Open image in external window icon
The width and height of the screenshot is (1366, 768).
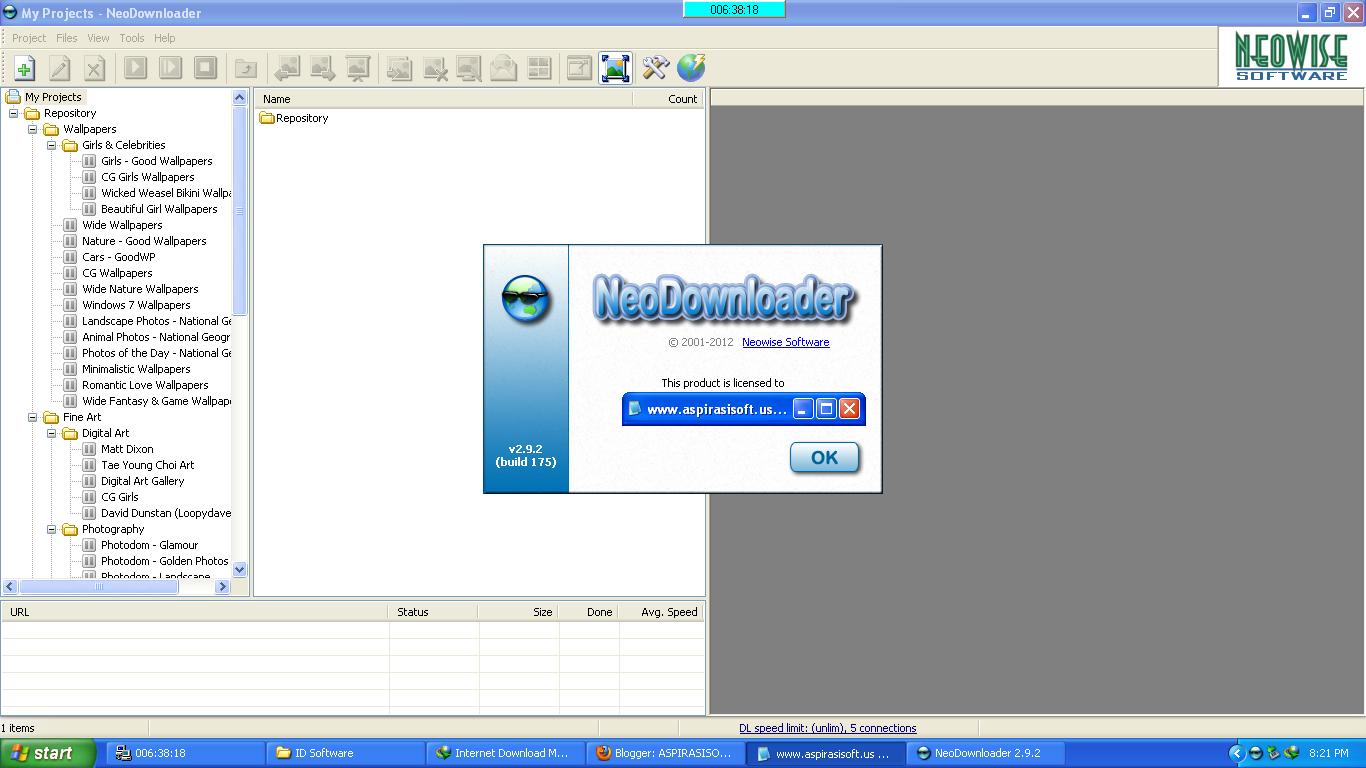pyautogui.click(x=580, y=68)
